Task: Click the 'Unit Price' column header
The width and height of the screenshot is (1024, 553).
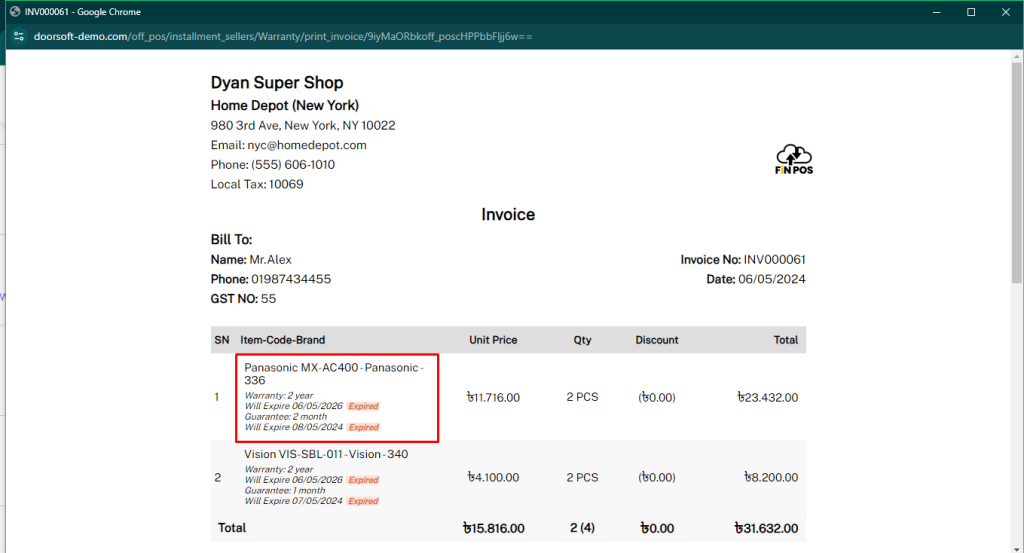Action: pyautogui.click(x=493, y=340)
